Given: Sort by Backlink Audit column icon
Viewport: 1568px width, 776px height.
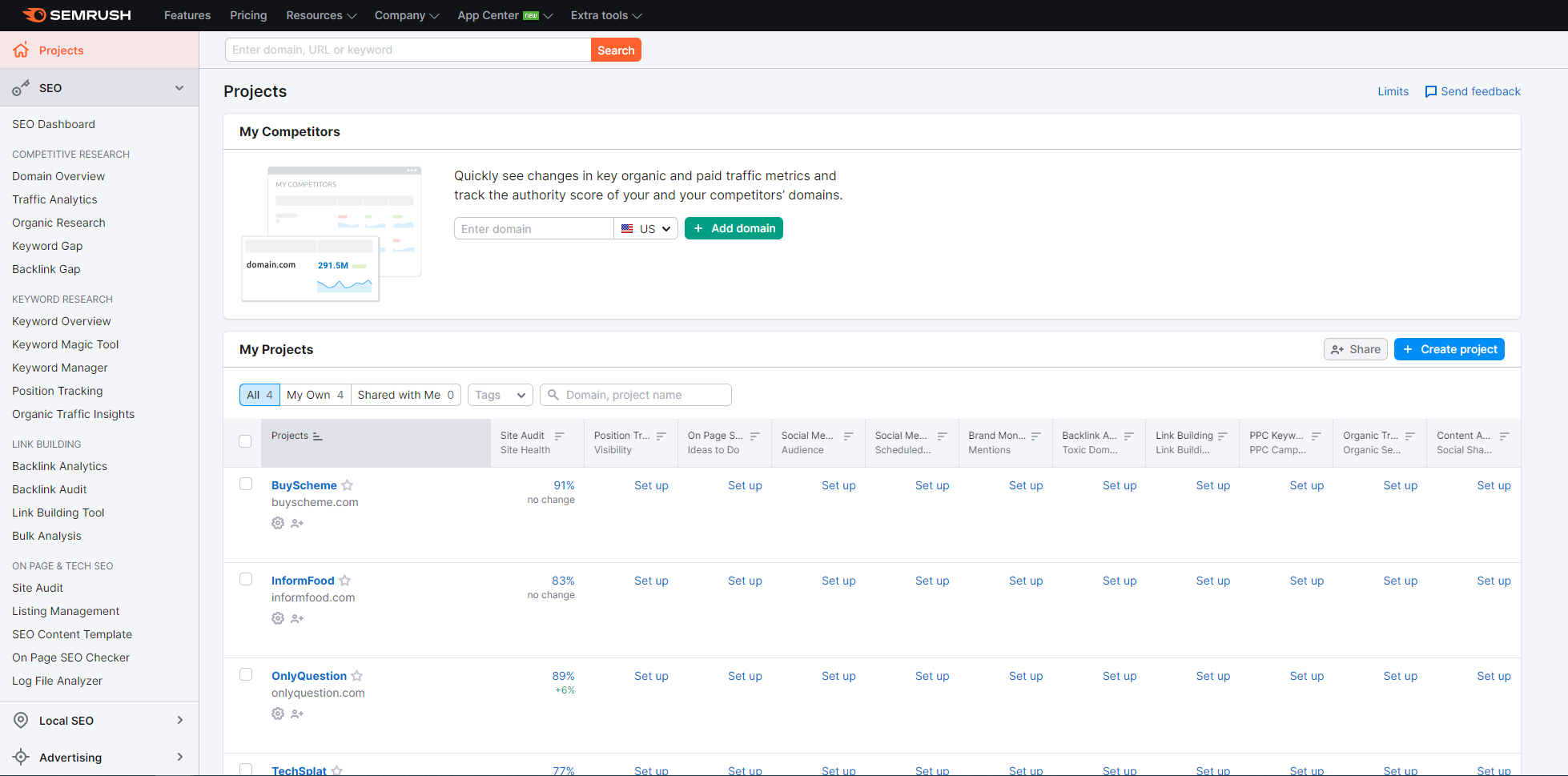Looking at the screenshot, I should (1128, 436).
